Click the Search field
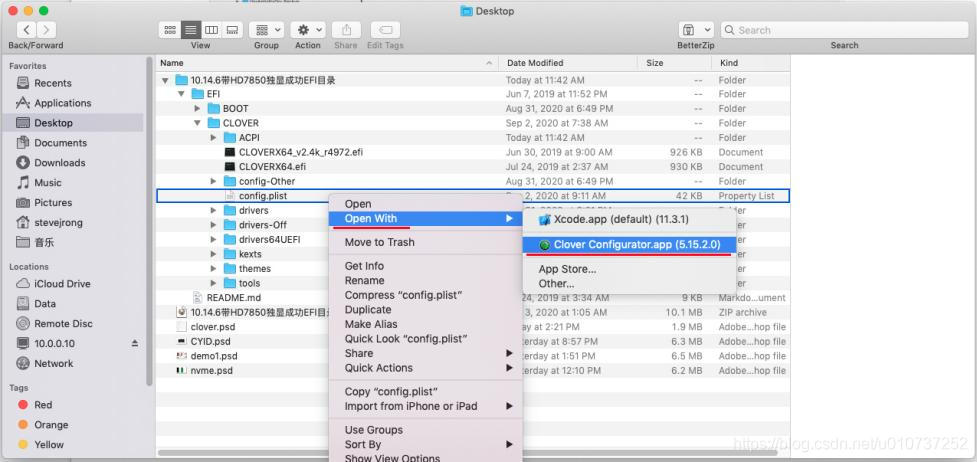The width and height of the screenshot is (977, 462). click(844, 29)
